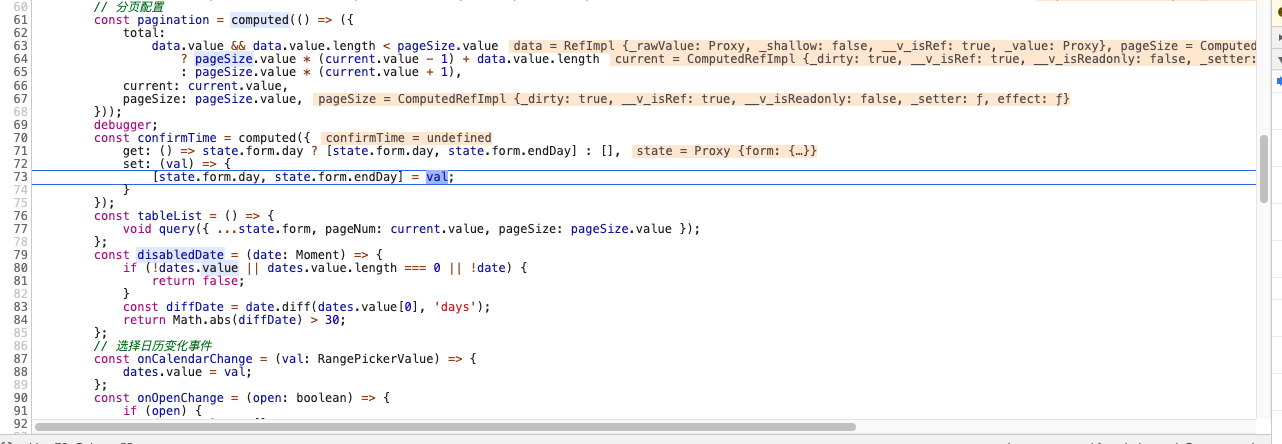The width and height of the screenshot is (1282, 444).
Task: Toggle a breakpoint on line number 71
Action: (20, 150)
